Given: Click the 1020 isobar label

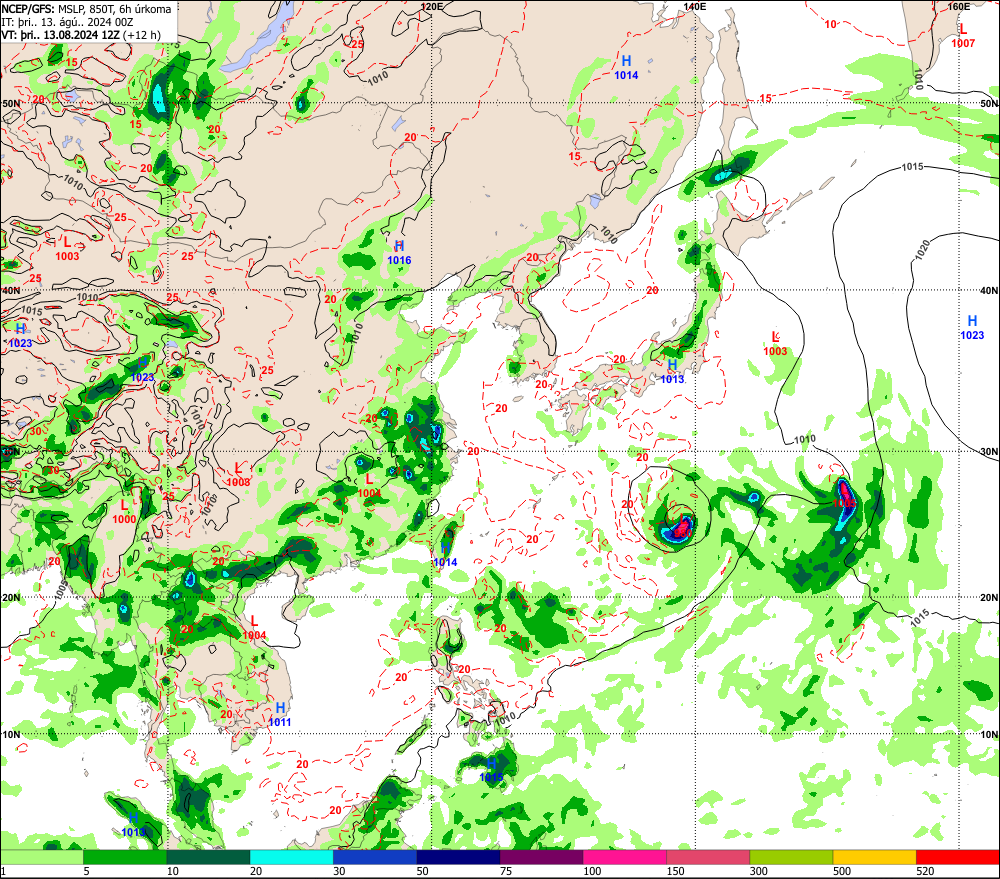Looking at the screenshot, I should tap(923, 249).
